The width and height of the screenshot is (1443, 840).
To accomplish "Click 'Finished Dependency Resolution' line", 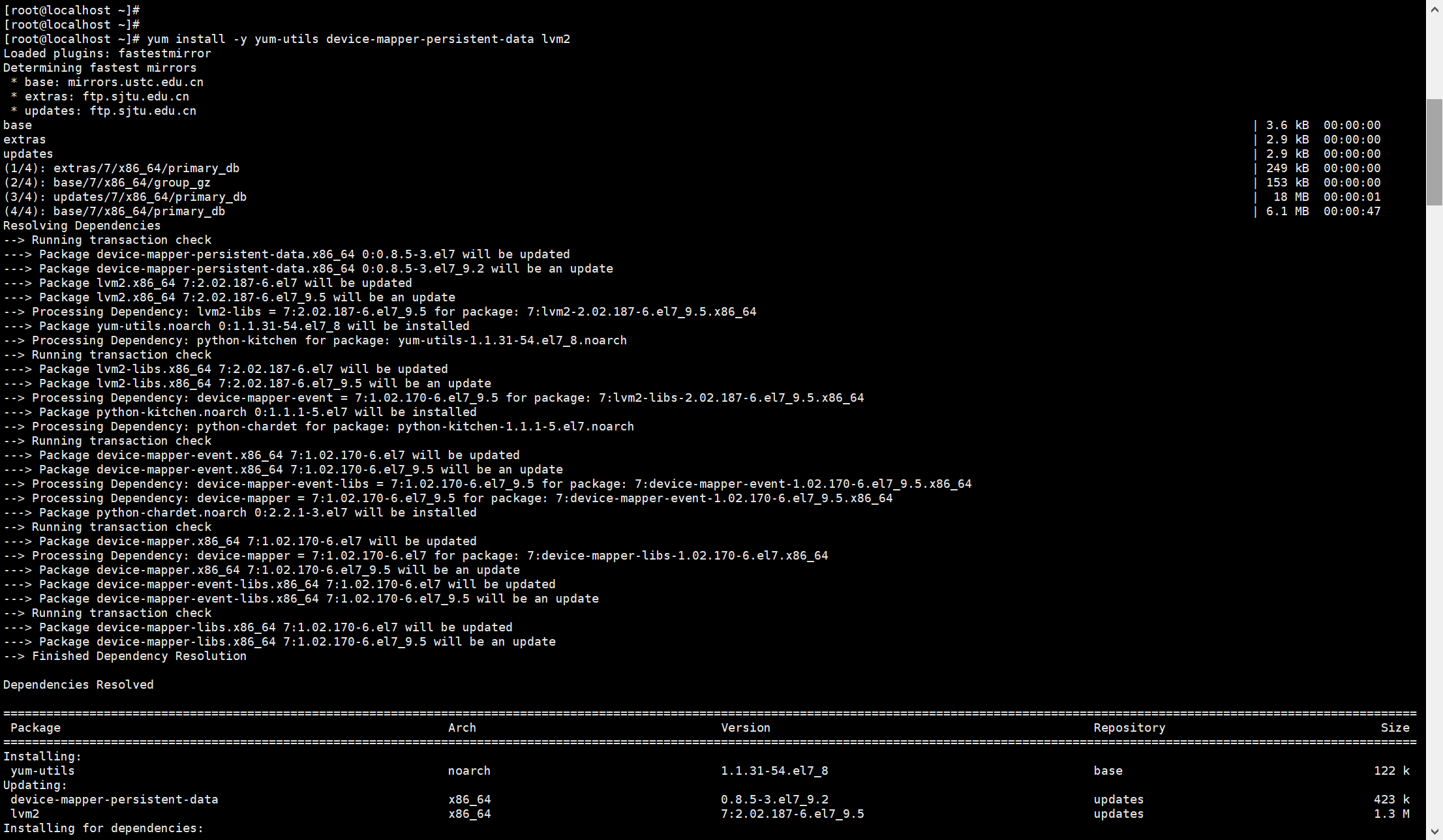I will click(x=138, y=656).
